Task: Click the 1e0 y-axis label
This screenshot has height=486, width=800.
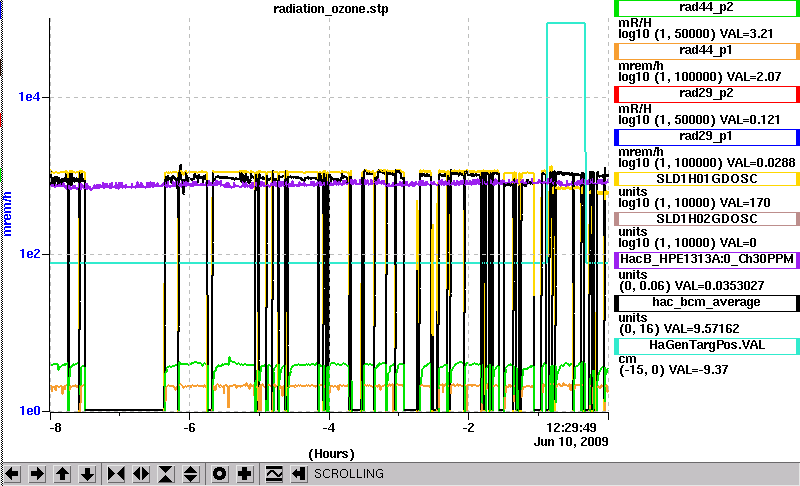Action: coord(29,411)
